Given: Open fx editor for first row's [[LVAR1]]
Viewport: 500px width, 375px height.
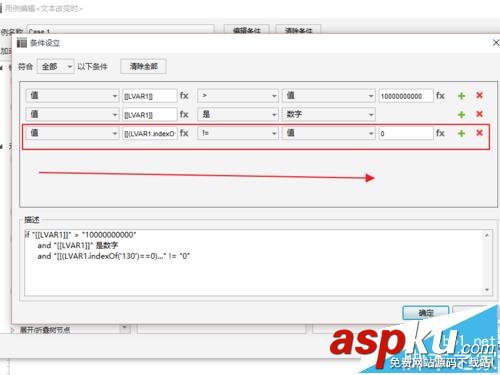Looking at the screenshot, I should point(184,96).
